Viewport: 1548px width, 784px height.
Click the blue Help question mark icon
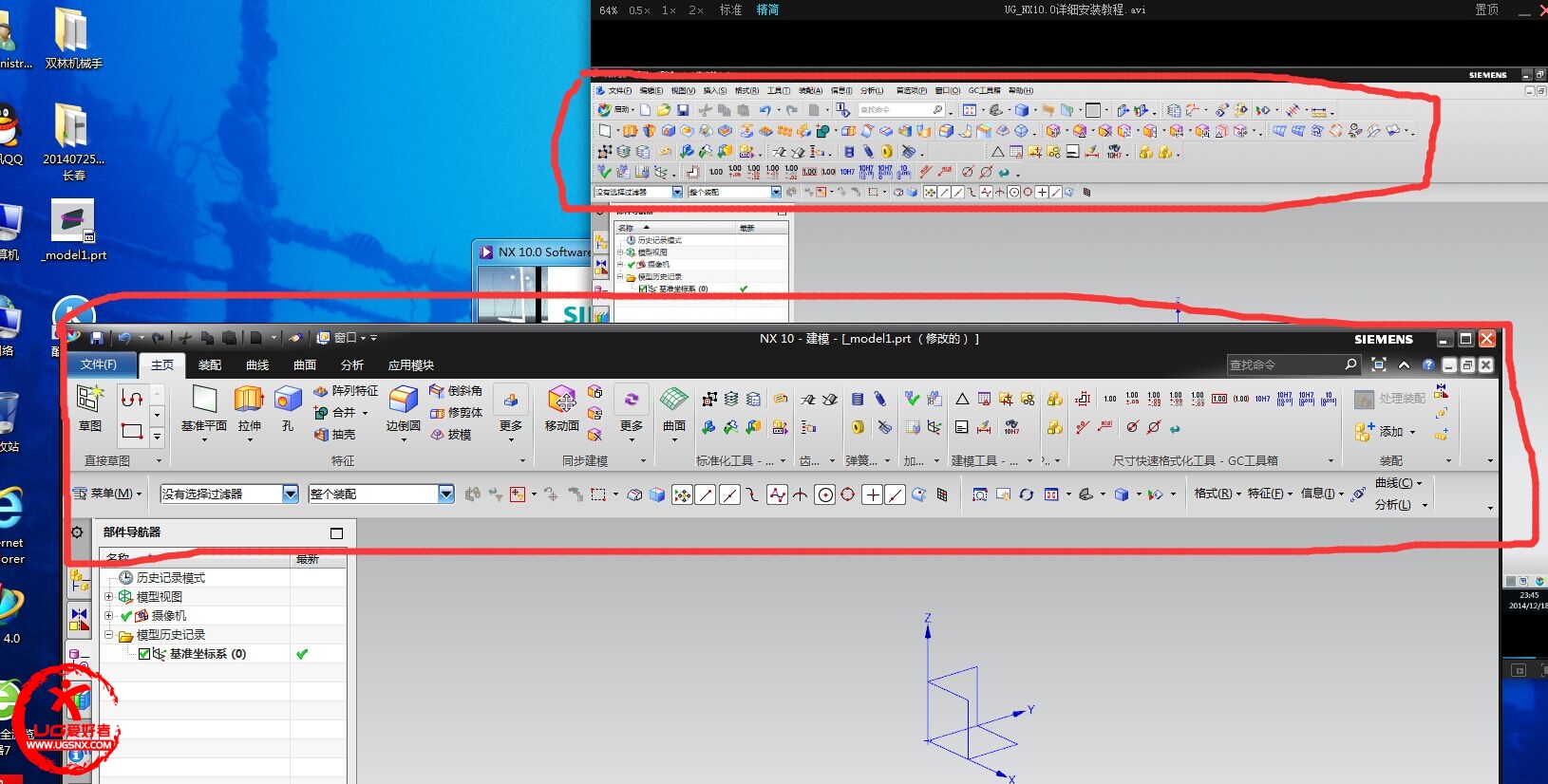point(1428,364)
